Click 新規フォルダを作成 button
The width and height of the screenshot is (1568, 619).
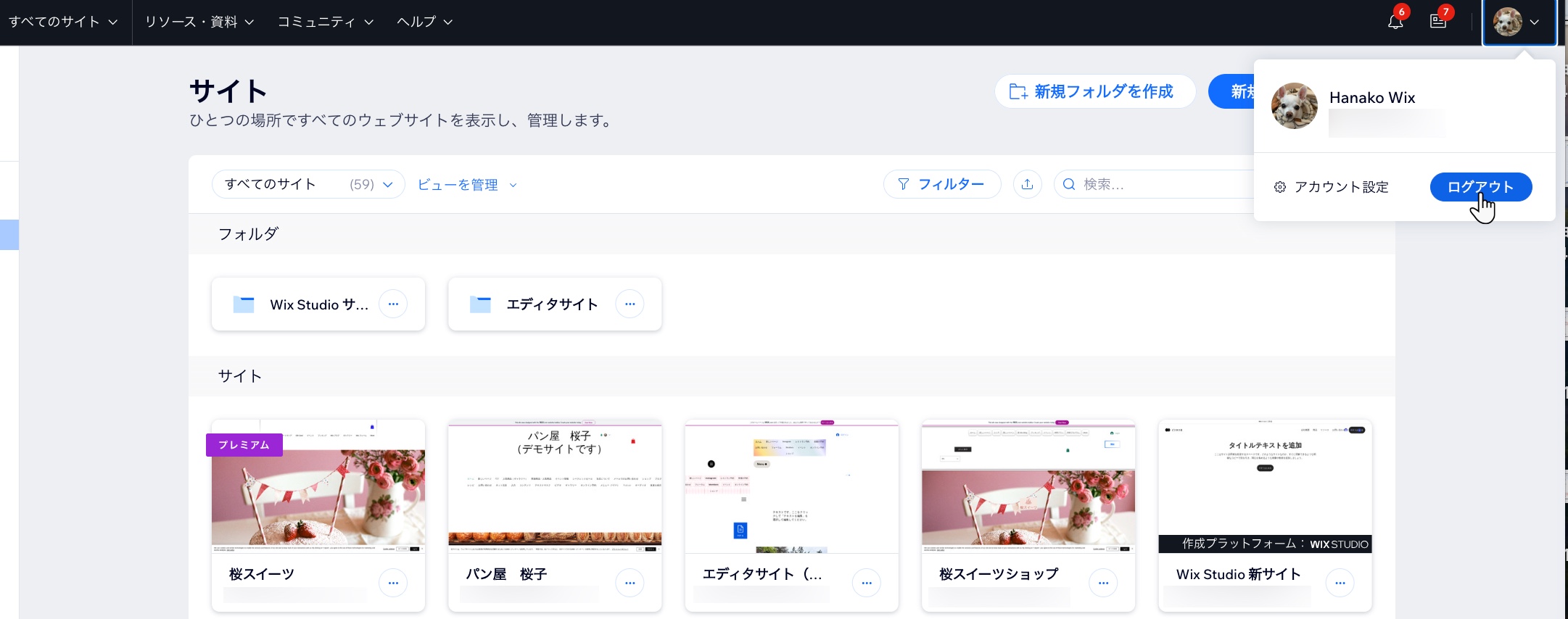(1095, 91)
